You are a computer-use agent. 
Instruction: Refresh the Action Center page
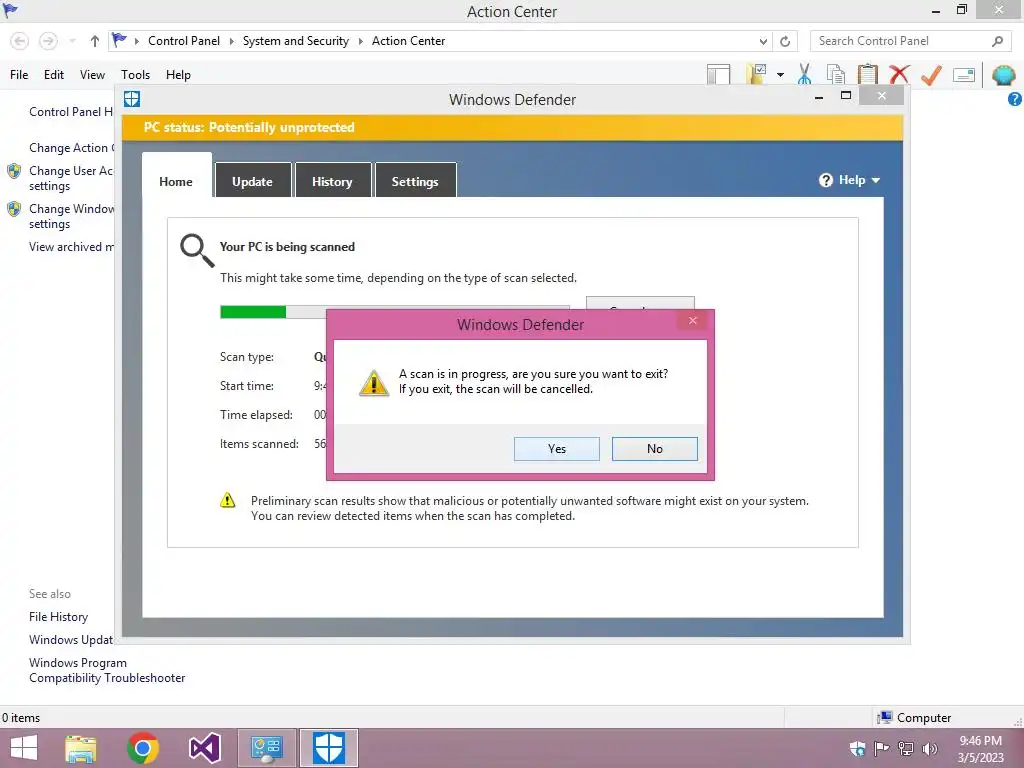(x=785, y=41)
